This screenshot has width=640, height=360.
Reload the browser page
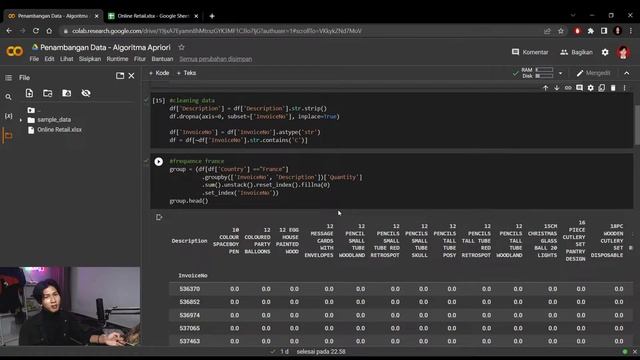point(36,31)
